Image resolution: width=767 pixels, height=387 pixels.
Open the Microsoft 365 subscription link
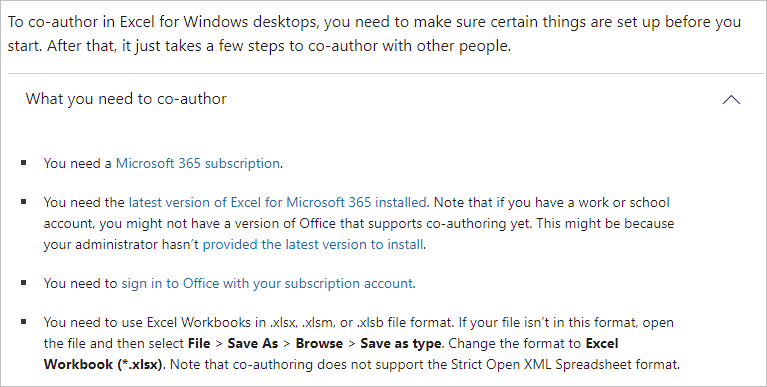pos(198,163)
